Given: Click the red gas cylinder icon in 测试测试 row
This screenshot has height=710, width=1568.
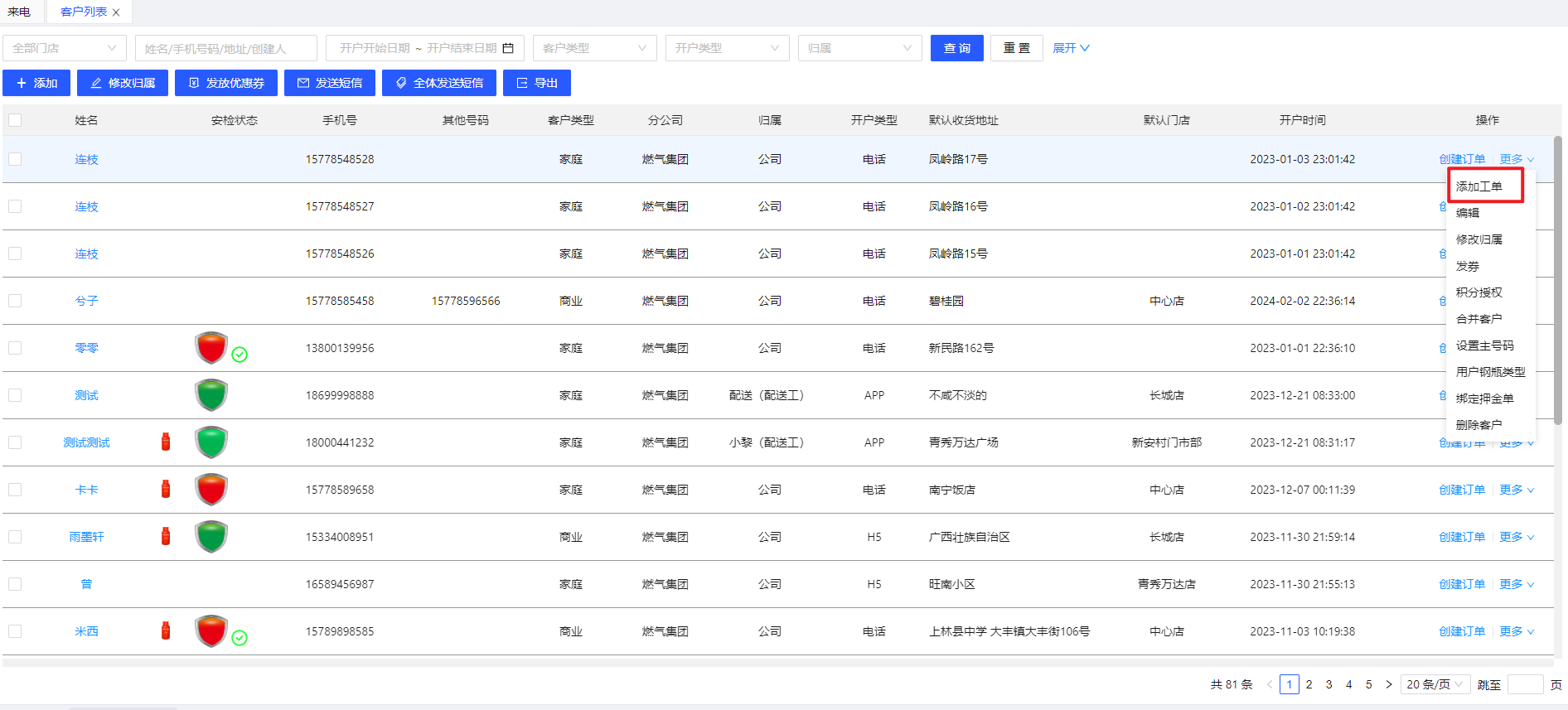Looking at the screenshot, I should click(166, 442).
